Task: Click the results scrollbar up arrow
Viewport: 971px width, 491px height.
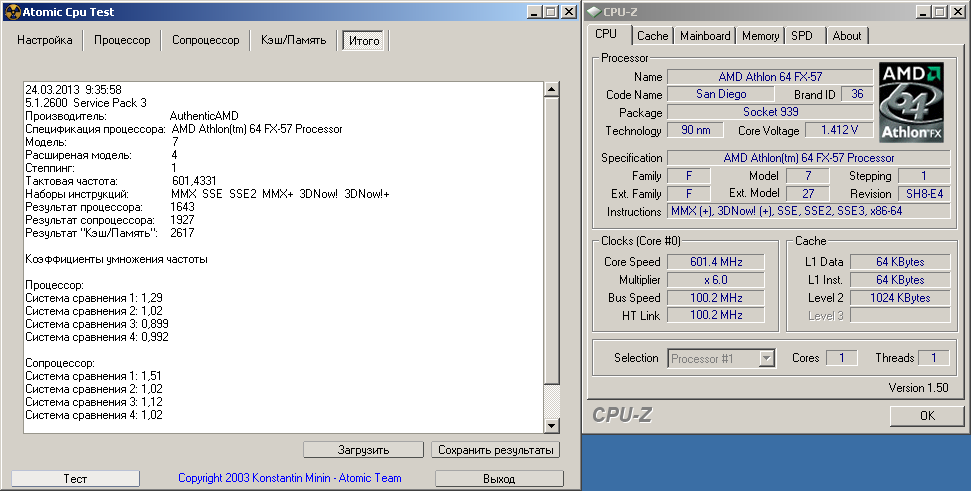Action: click(x=551, y=89)
